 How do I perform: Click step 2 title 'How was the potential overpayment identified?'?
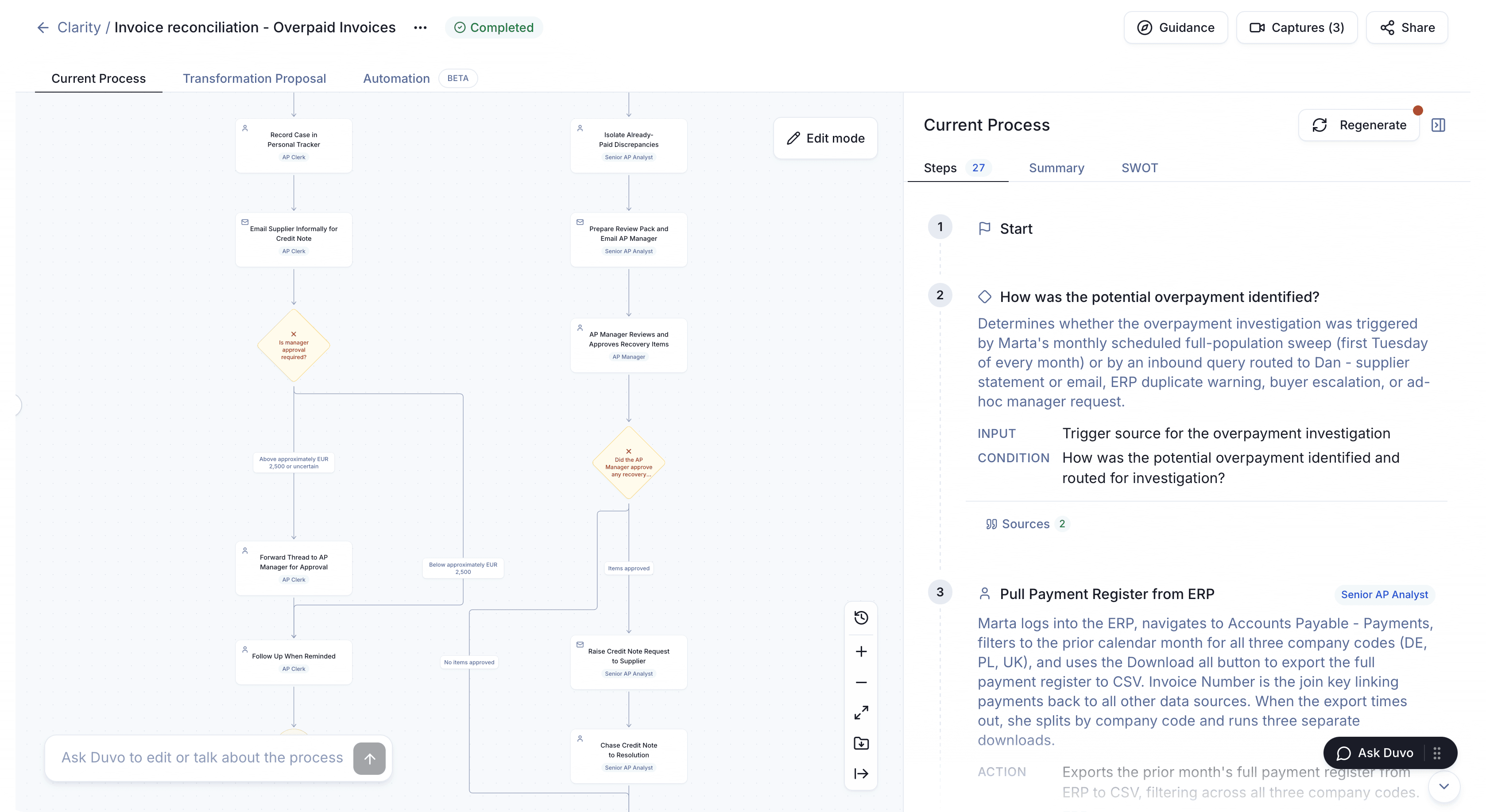(1160, 297)
